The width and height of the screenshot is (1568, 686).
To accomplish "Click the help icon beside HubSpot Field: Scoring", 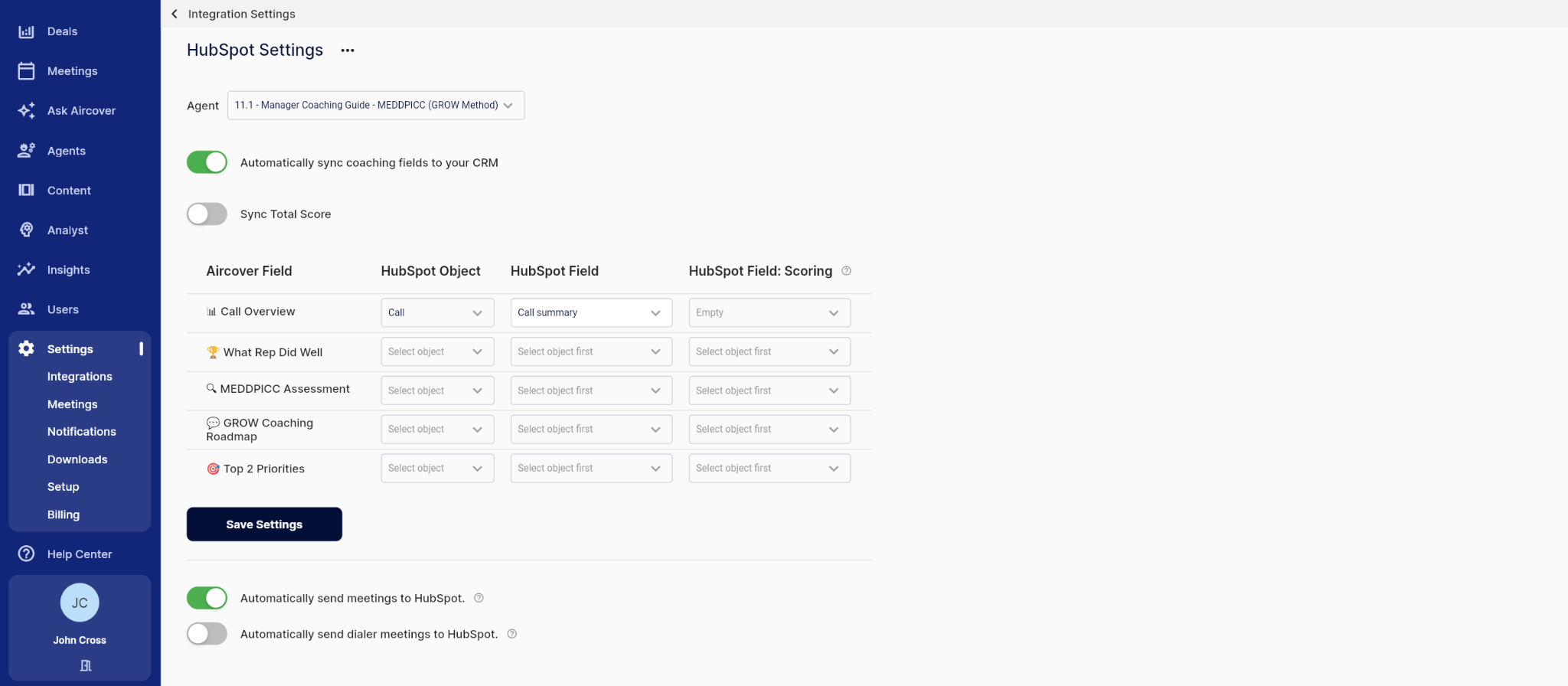I will point(846,270).
